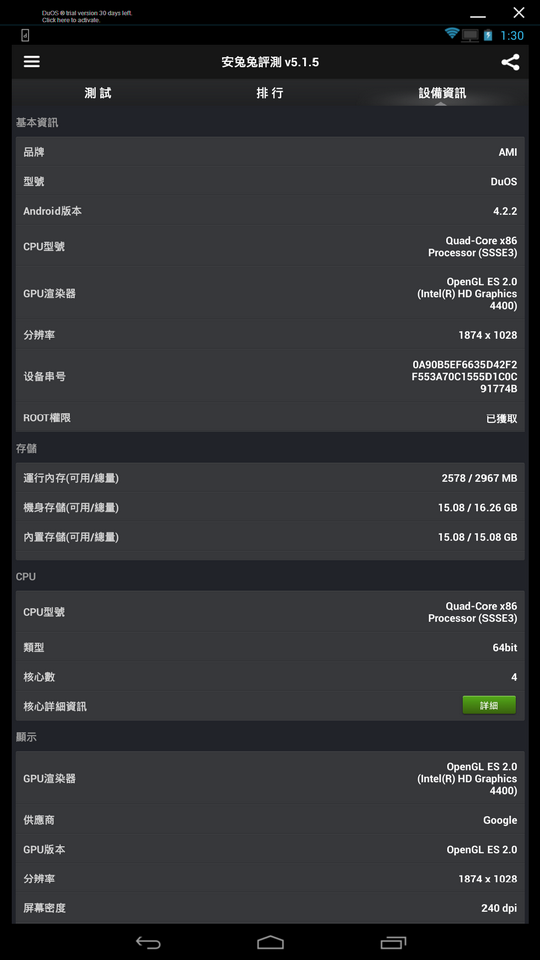Select the Android版本 row
Image resolution: width=540 pixels, height=960 pixels.
click(270, 211)
